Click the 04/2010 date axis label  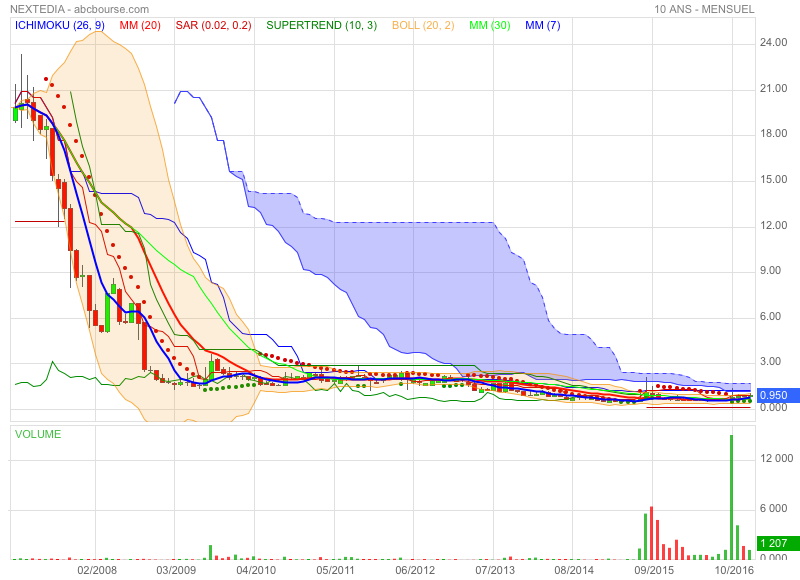click(256, 570)
